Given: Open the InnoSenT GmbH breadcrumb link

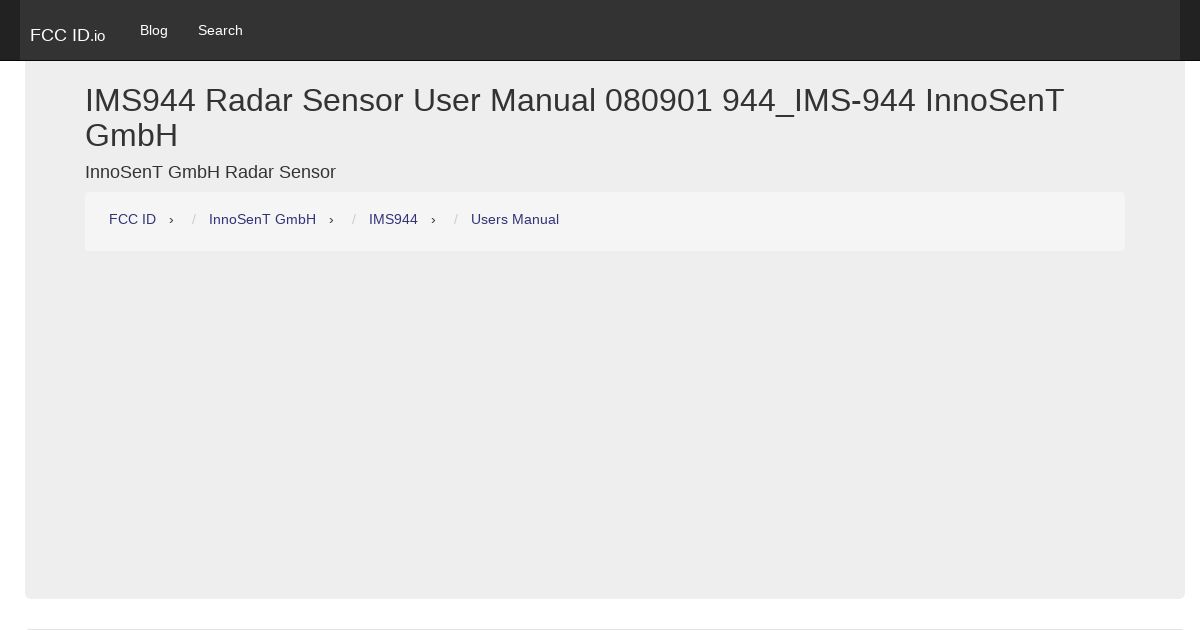Looking at the screenshot, I should coord(262,219).
